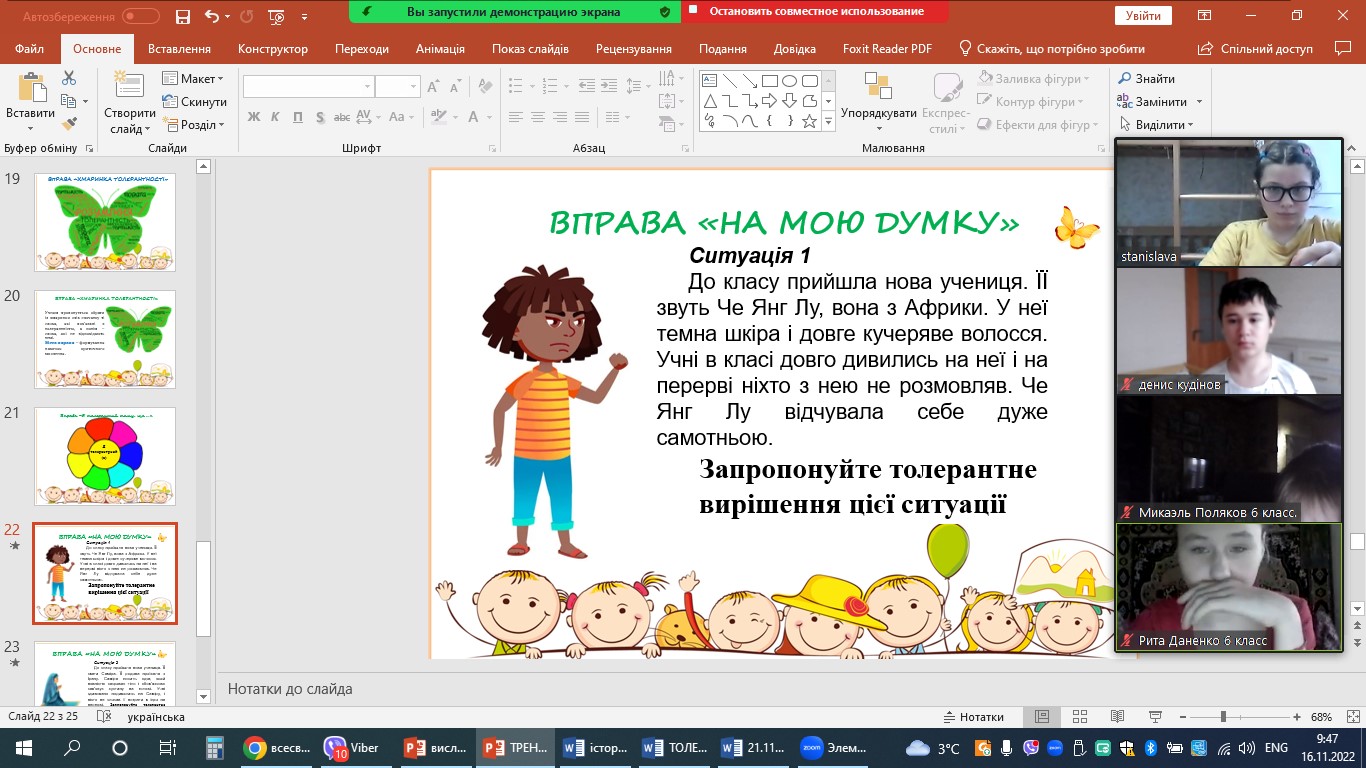Click Вставити paste button
The image size is (1366, 768).
(30, 101)
